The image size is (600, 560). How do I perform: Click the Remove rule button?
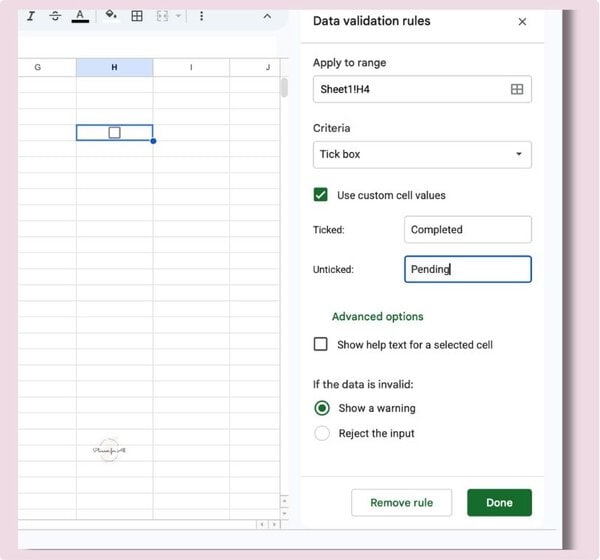click(401, 503)
